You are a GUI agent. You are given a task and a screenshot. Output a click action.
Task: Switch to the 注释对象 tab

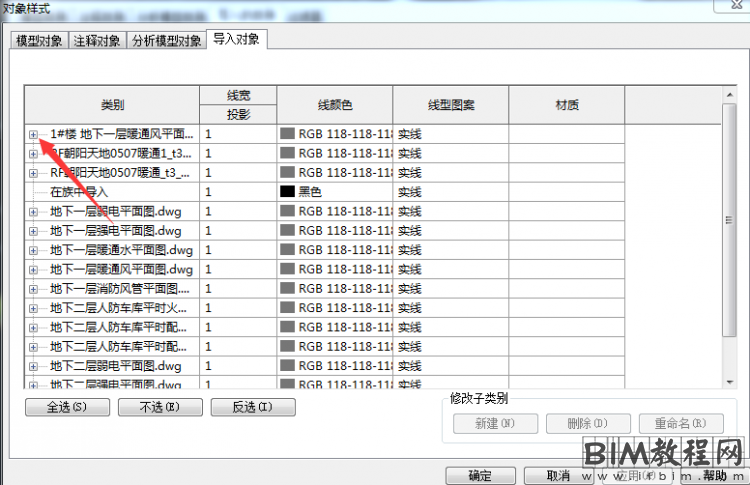(x=97, y=41)
